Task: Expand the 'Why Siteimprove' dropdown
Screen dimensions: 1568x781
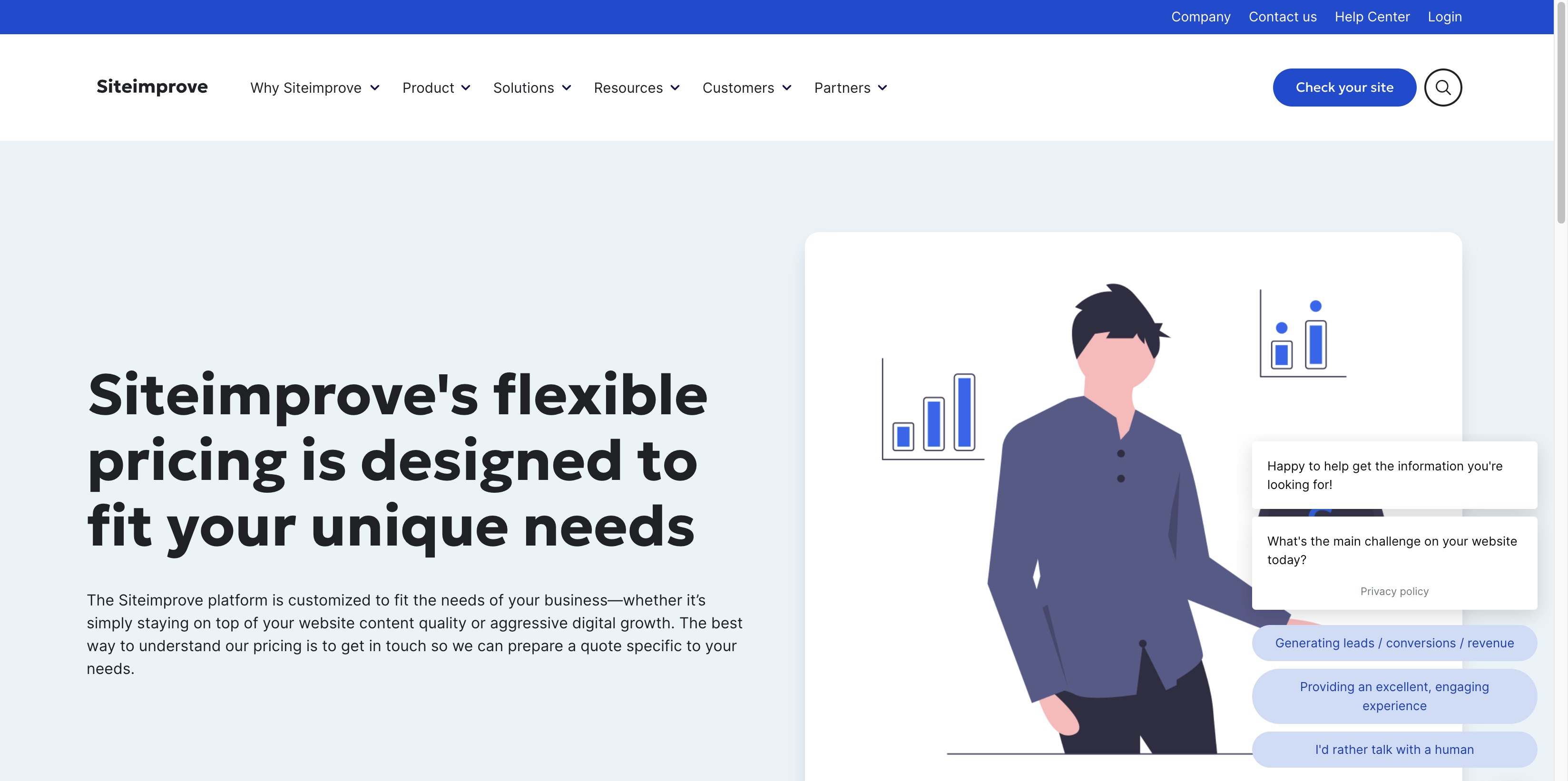Action: click(x=314, y=87)
